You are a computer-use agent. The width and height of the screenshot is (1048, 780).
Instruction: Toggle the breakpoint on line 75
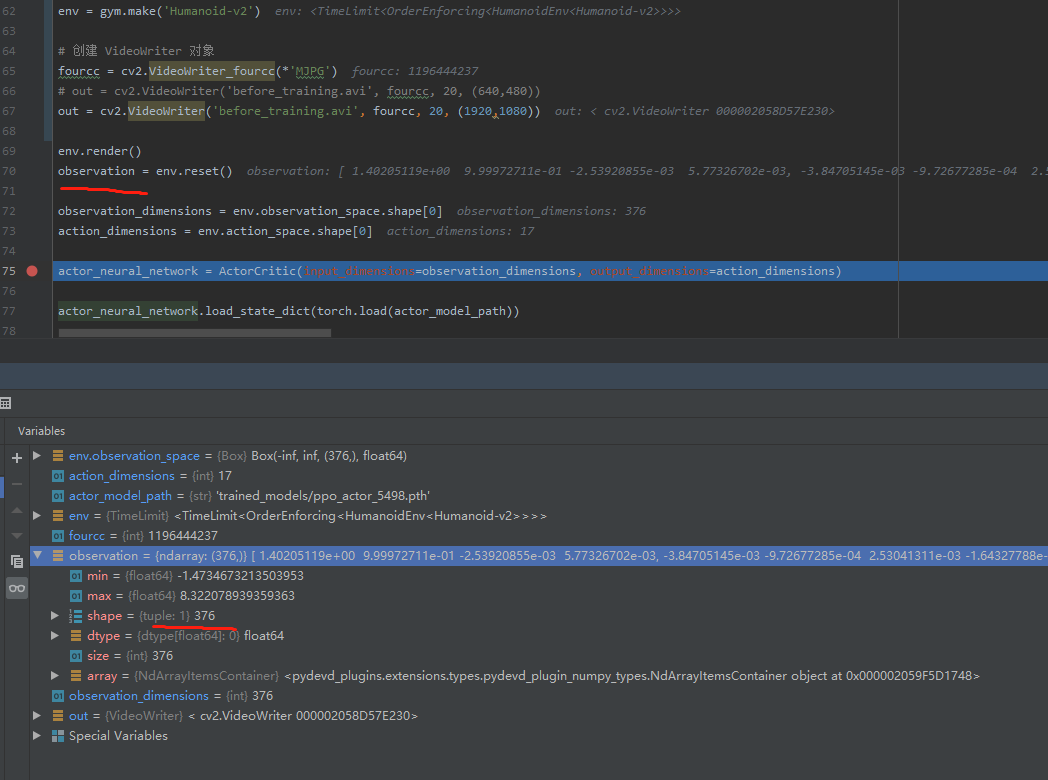coord(31,271)
